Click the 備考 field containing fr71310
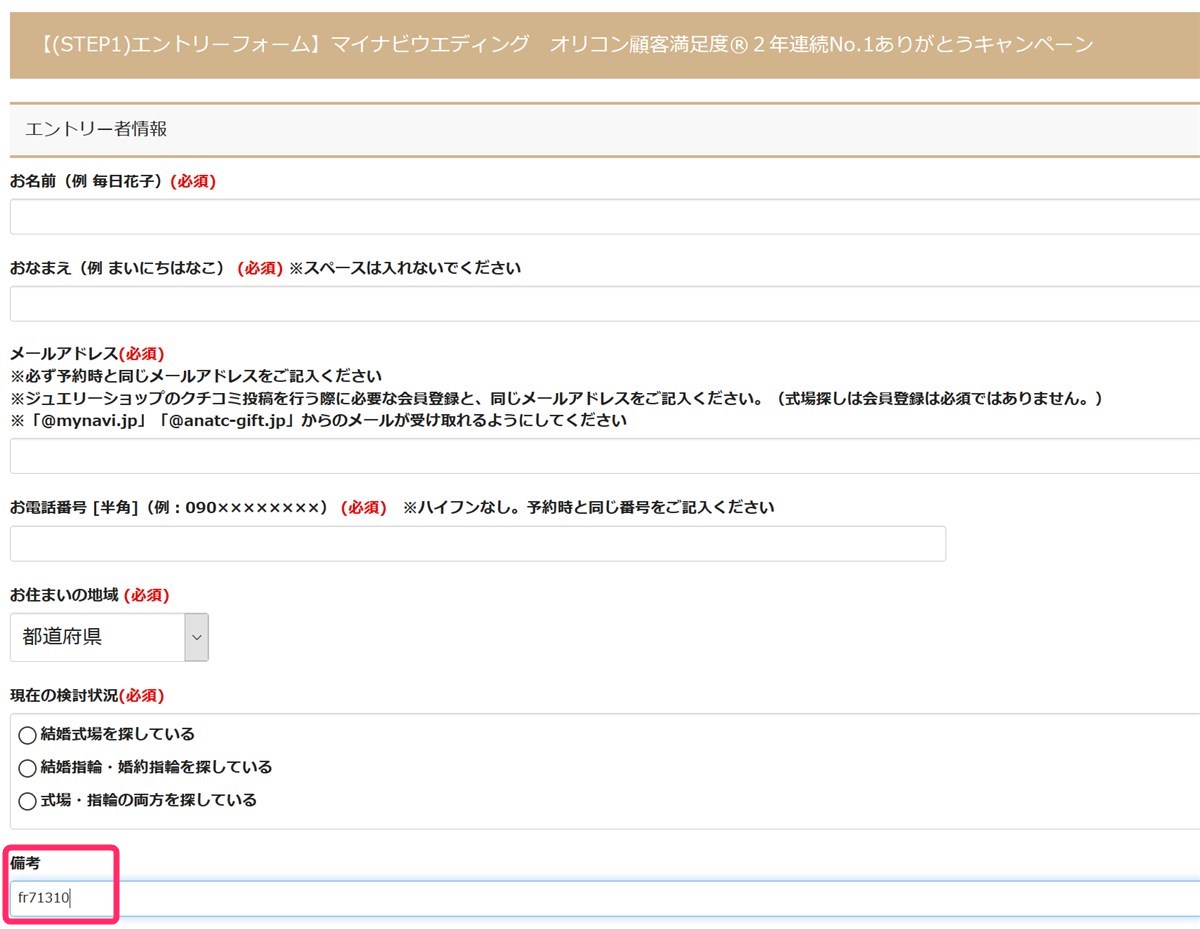The height and width of the screenshot is (929, 1200). [x=605, y=898]
